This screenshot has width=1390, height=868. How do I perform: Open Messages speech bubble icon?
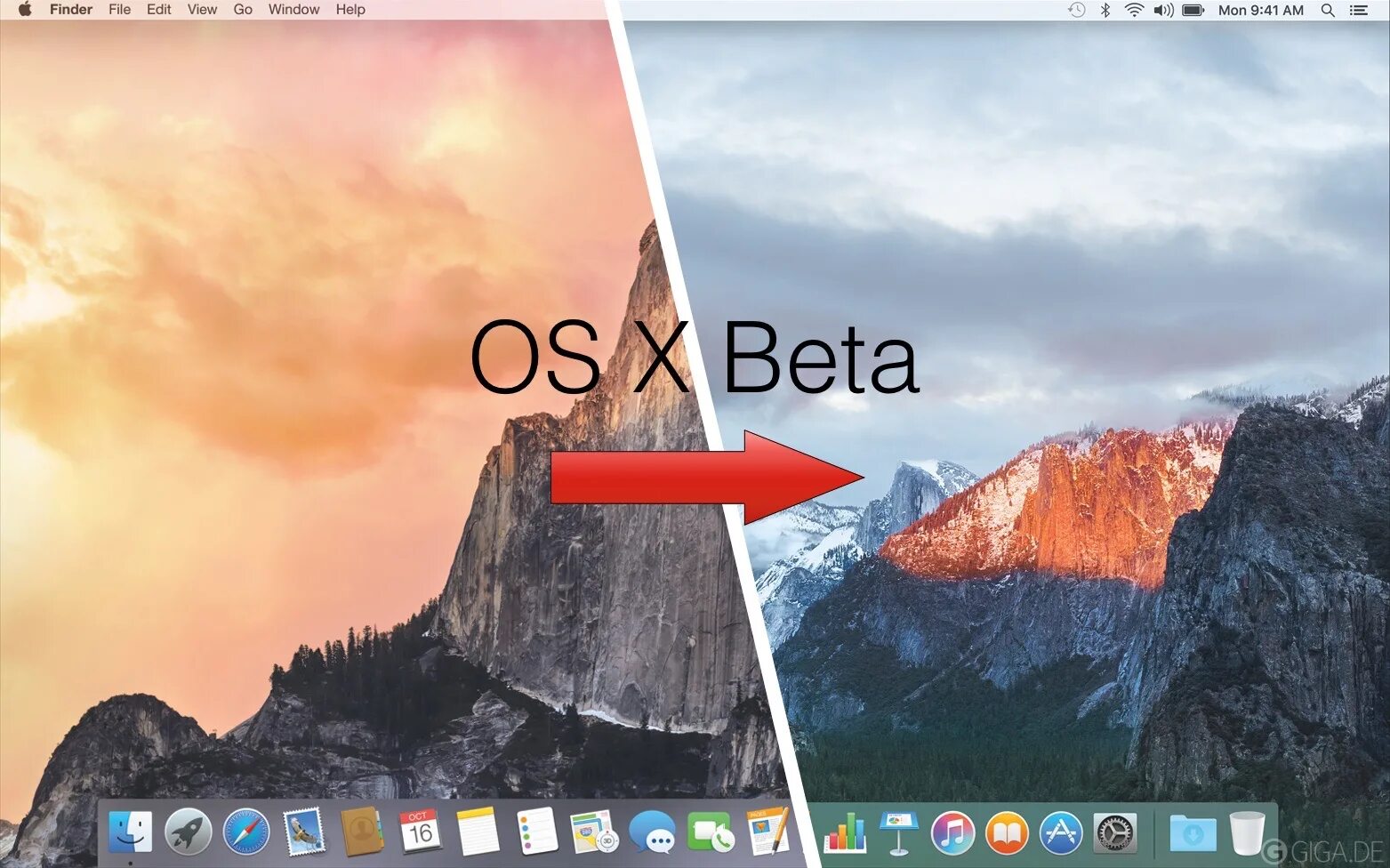tap(653, 833)
